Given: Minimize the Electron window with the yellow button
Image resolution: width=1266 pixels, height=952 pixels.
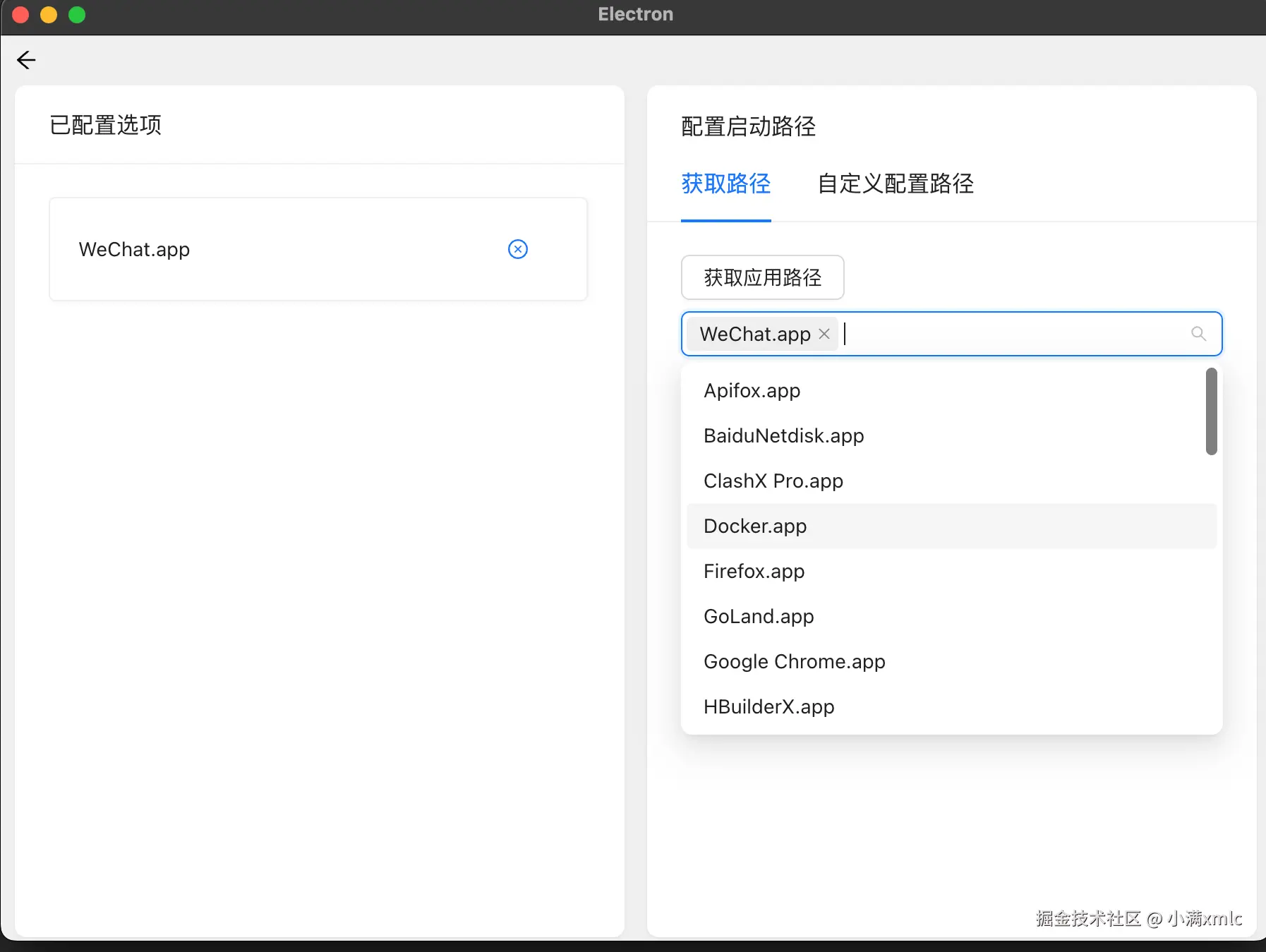Looking at the screenshot, I should [49, 15].
